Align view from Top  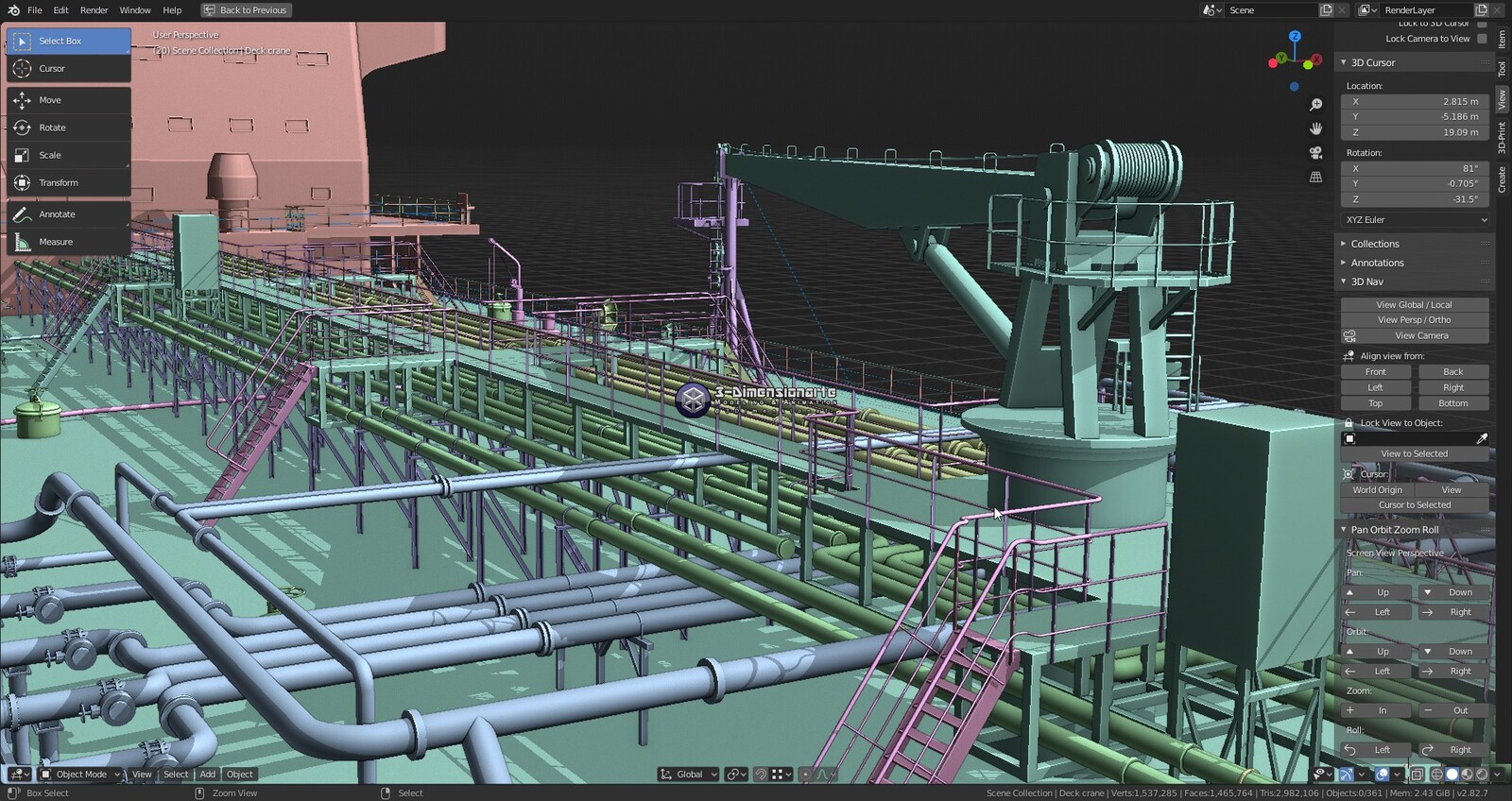click(x=1376, y=402)
